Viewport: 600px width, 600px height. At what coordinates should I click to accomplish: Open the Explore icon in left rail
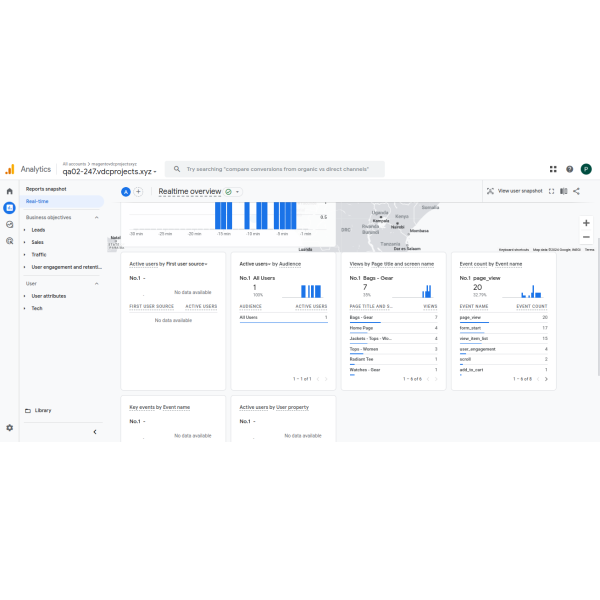click(x=10, y=224)
